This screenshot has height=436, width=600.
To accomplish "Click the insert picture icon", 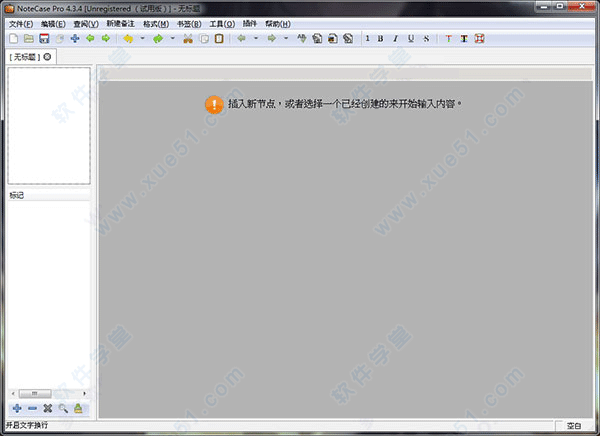I will click(x=333, y=38).
